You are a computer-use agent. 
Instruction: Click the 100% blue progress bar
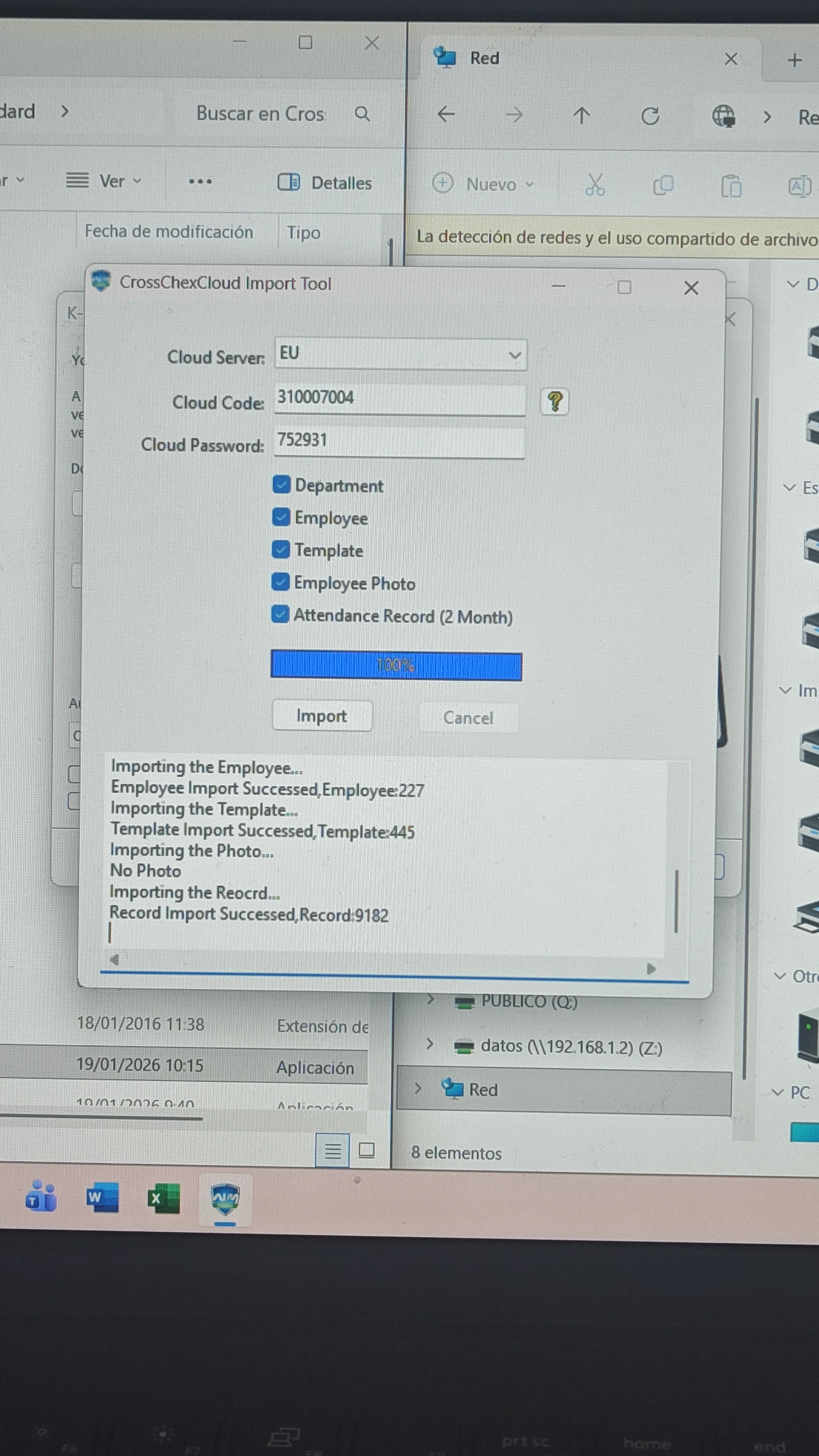pos(396,665)
